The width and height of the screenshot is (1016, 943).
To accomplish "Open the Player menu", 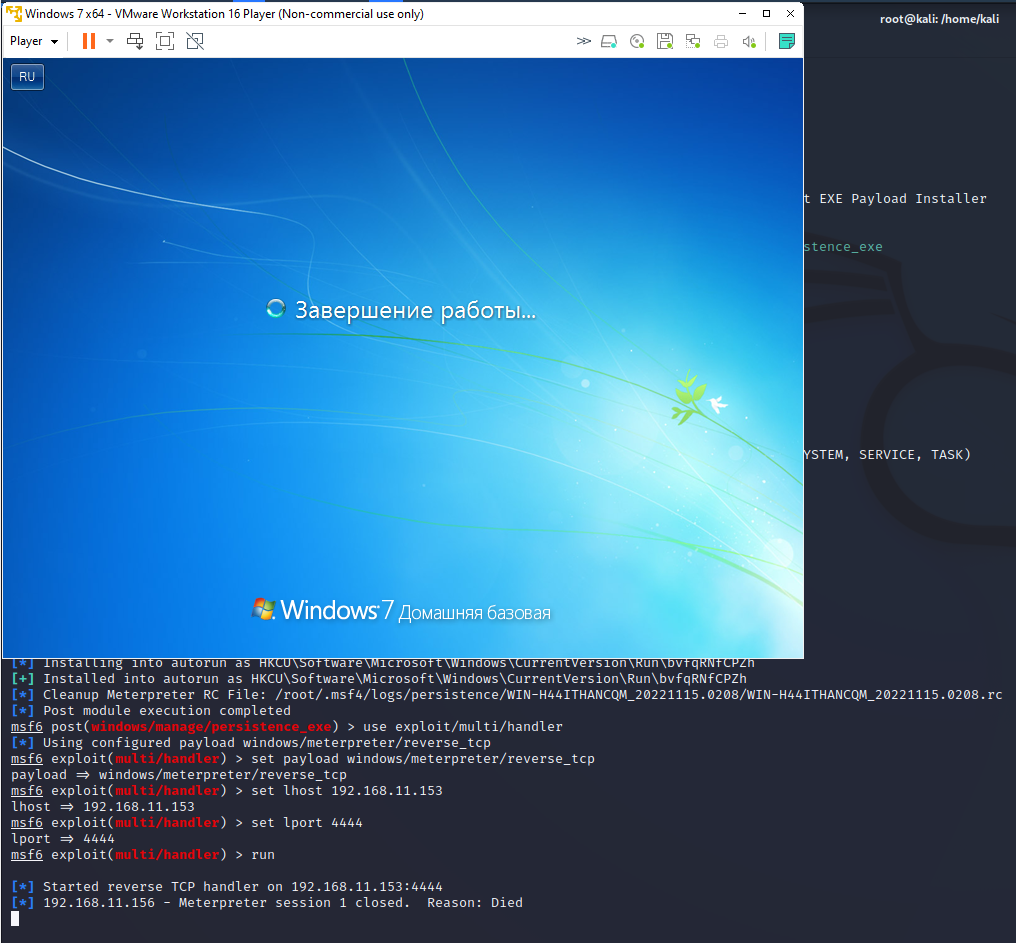I will click(x=34, y=41).
